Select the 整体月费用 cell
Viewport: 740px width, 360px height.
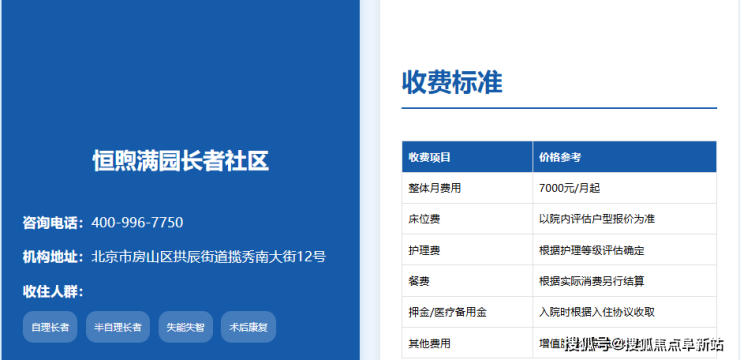467,188
